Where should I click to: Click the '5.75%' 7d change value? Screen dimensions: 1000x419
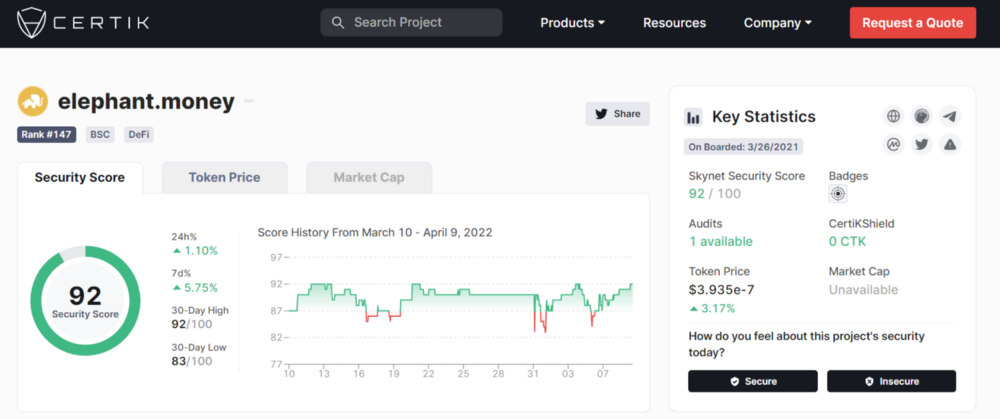201,288
